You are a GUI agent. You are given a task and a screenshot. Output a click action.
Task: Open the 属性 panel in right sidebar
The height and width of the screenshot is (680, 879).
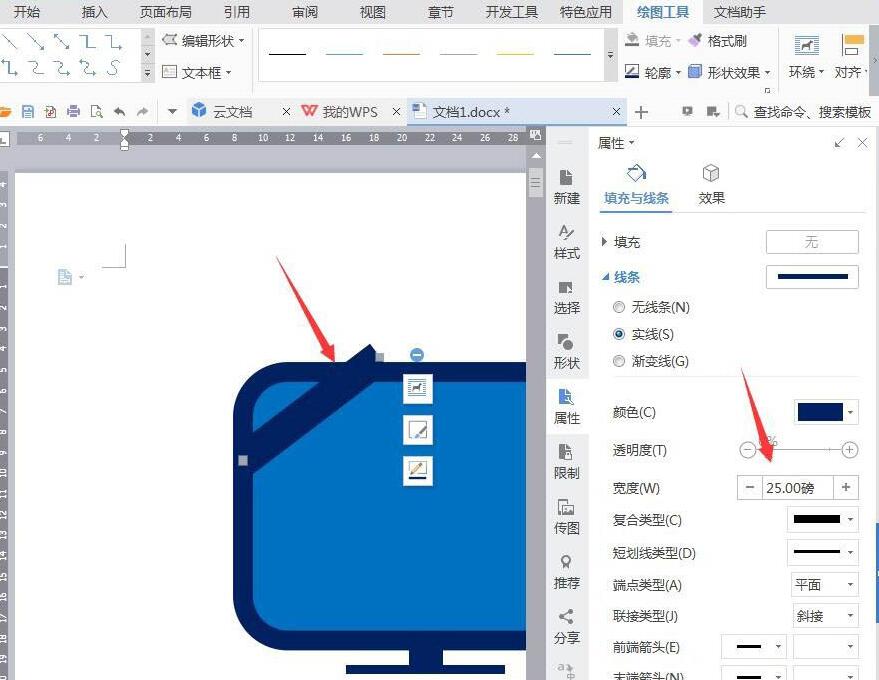point(566,409)
